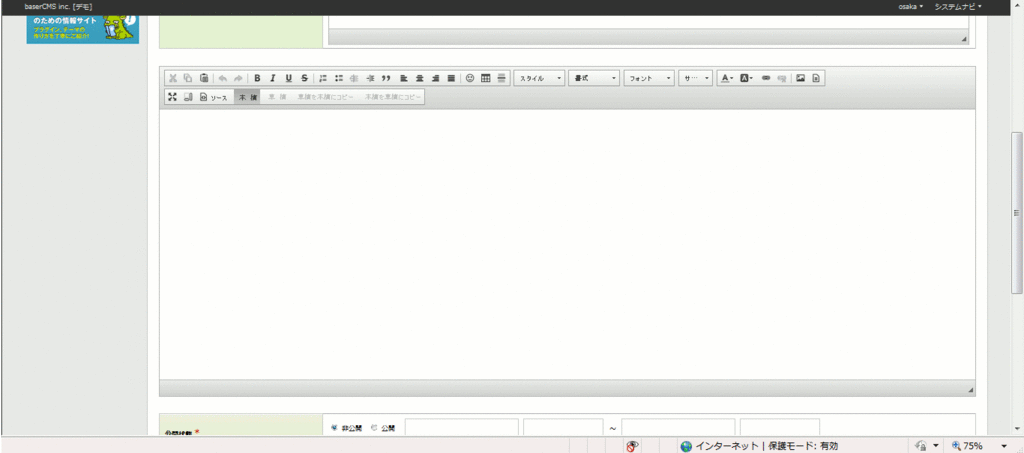Viewport: 1024px width, 453px height.
Task: Click インターネット security zone status
Action: point(759,446)
